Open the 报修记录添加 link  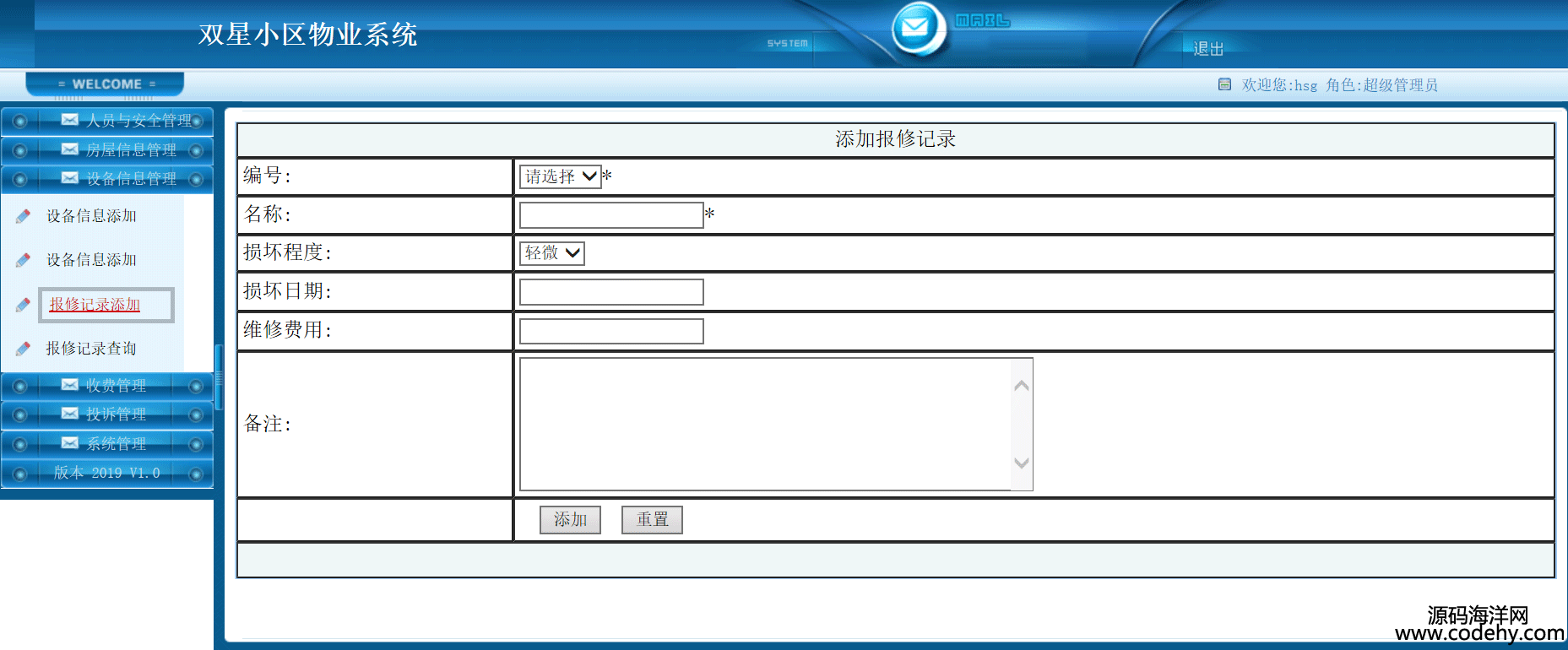(95, 305)
